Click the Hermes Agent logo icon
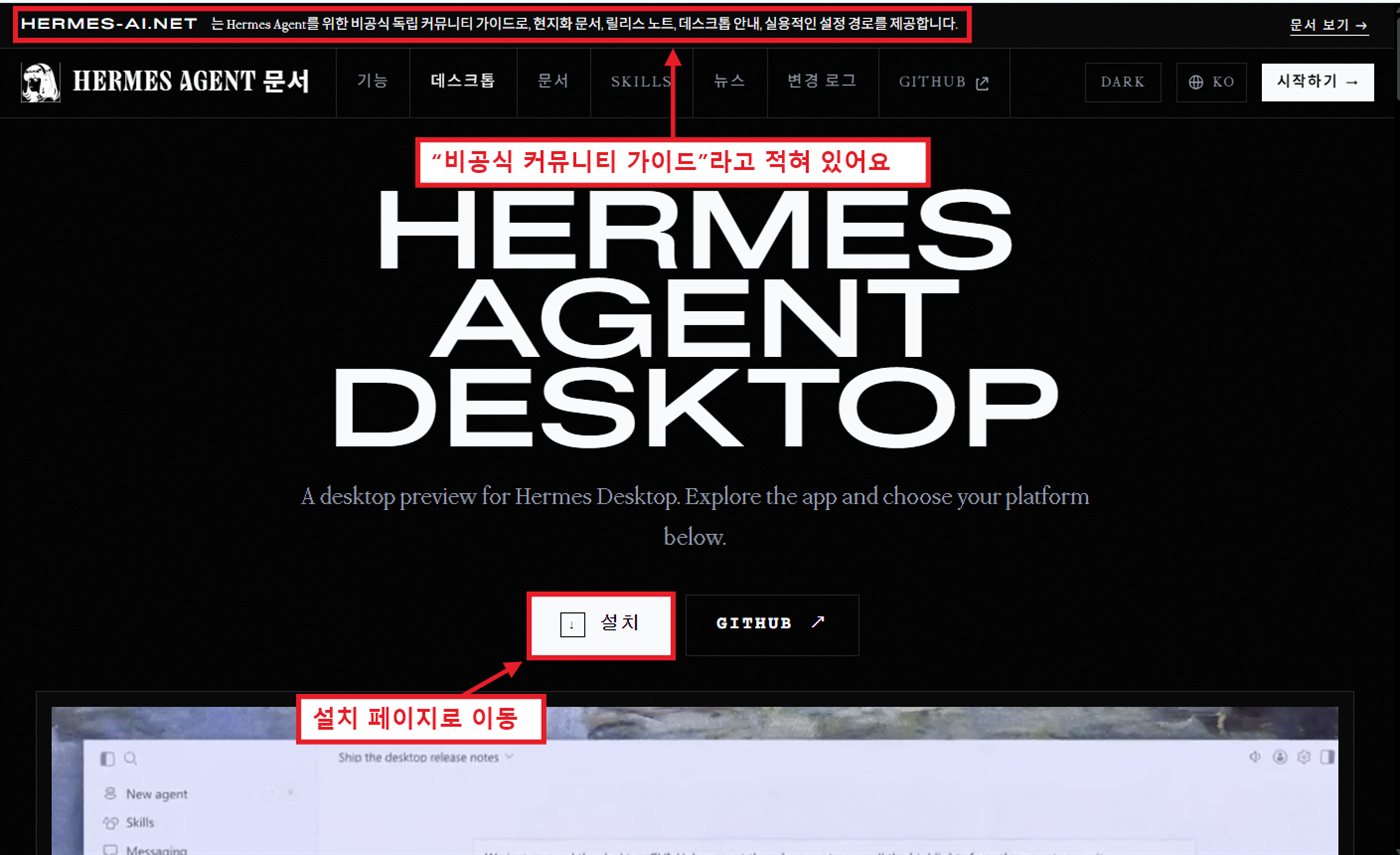 (41, 82)
